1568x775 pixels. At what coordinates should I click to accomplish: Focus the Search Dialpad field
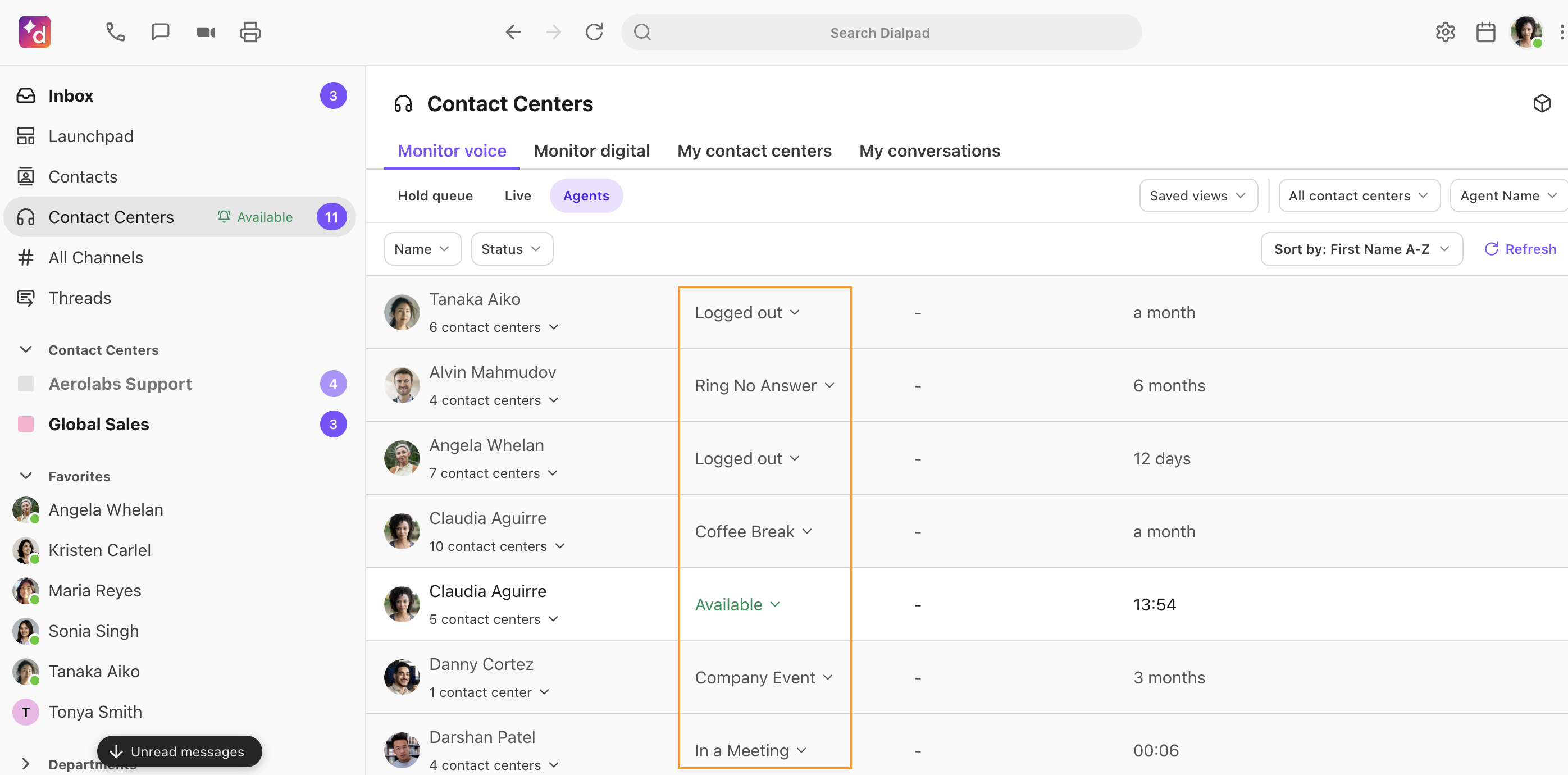[881, 32]
